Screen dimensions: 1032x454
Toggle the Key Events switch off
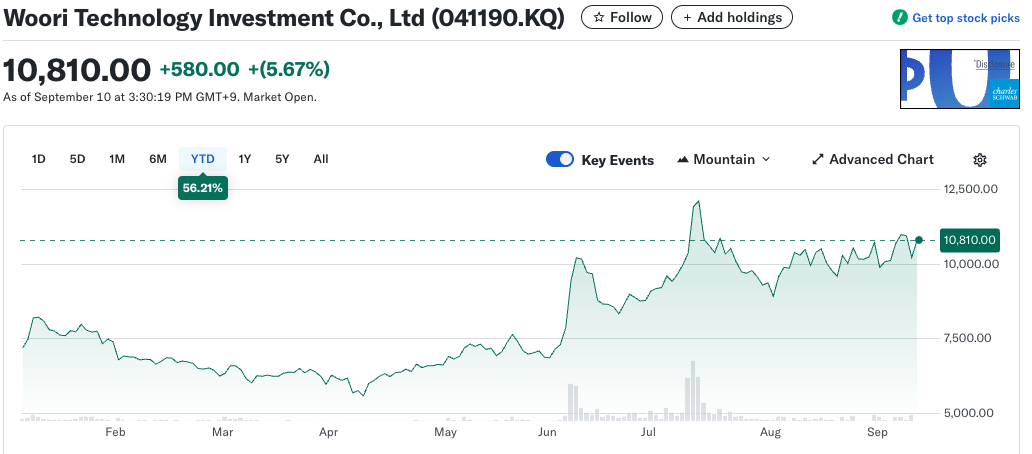pyautogui.click(x=560, y=160)
